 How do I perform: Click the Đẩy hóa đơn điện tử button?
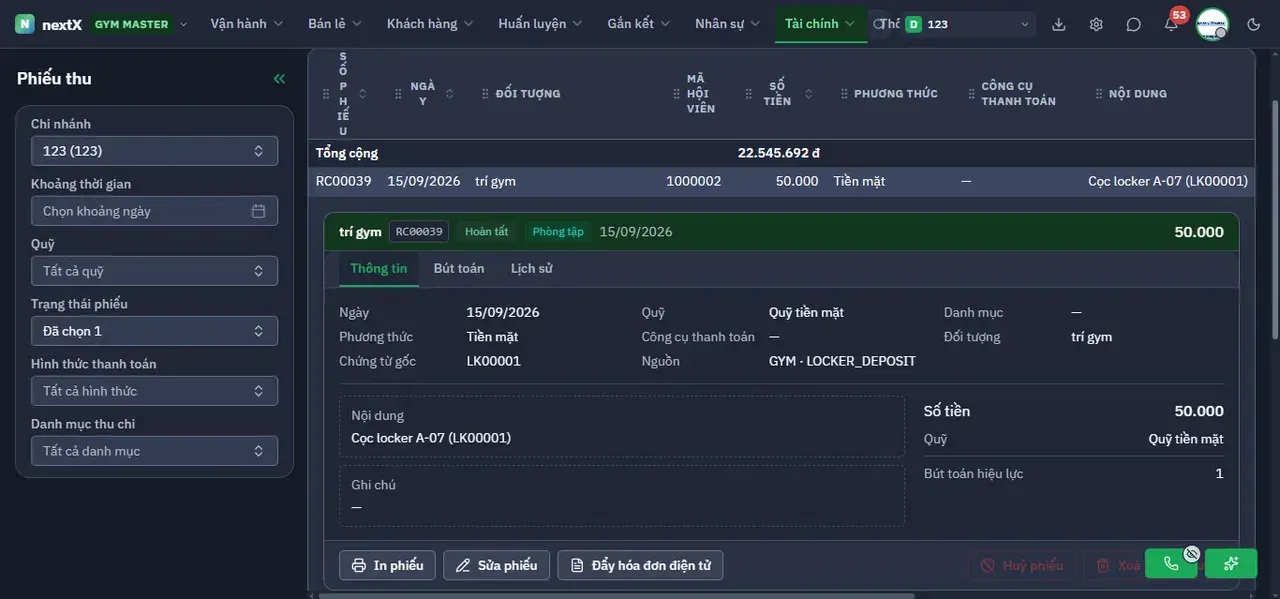pyautogui.click(x=640, y=565)
